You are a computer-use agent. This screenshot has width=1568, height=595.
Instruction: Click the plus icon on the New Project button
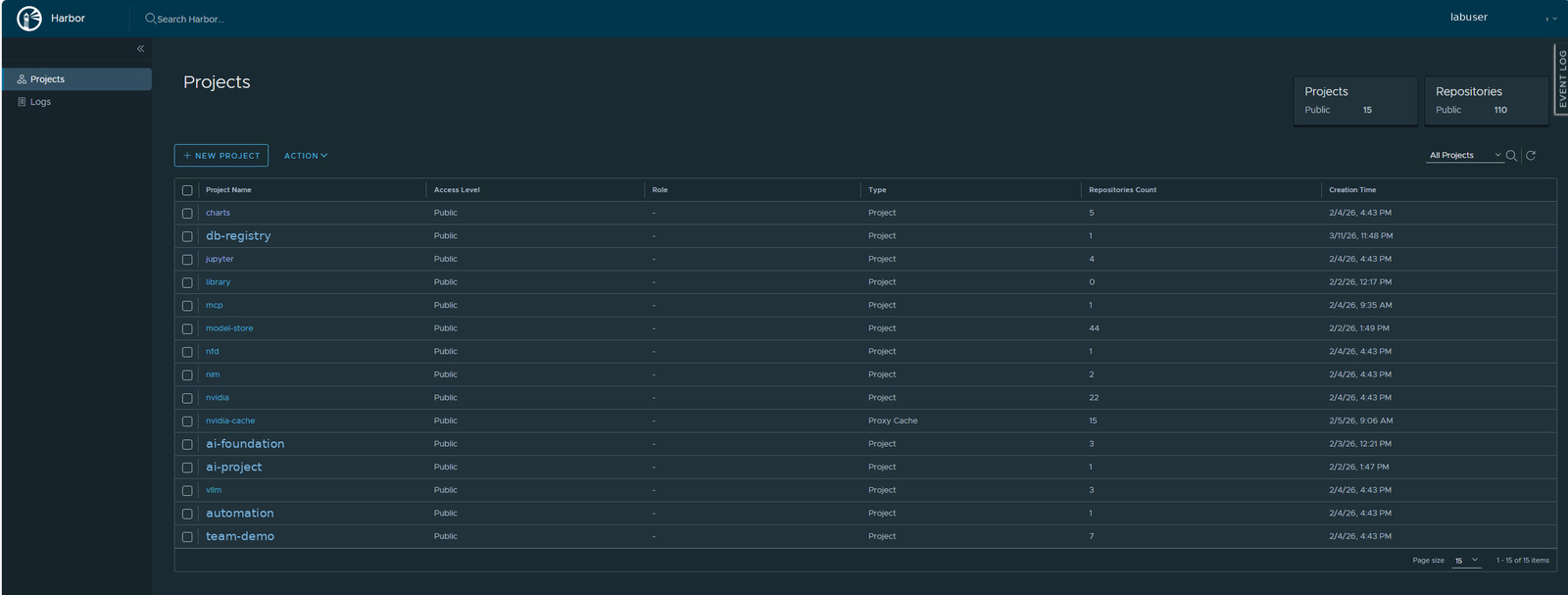[187, 156]
